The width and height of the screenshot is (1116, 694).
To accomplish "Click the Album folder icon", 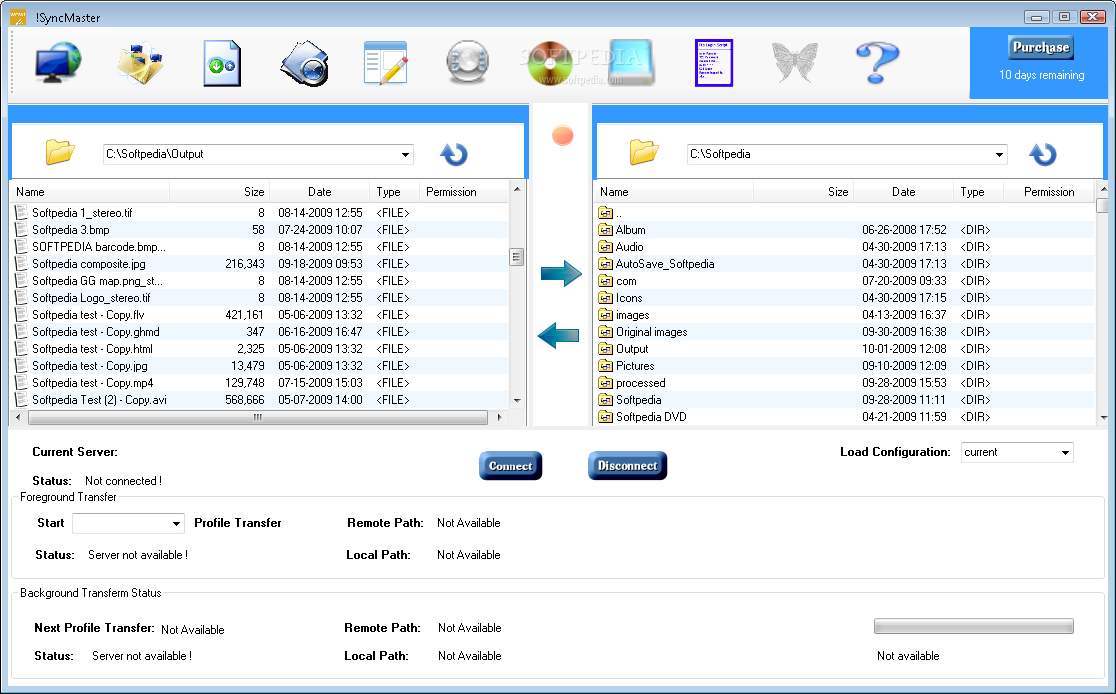I will [606, 230].
